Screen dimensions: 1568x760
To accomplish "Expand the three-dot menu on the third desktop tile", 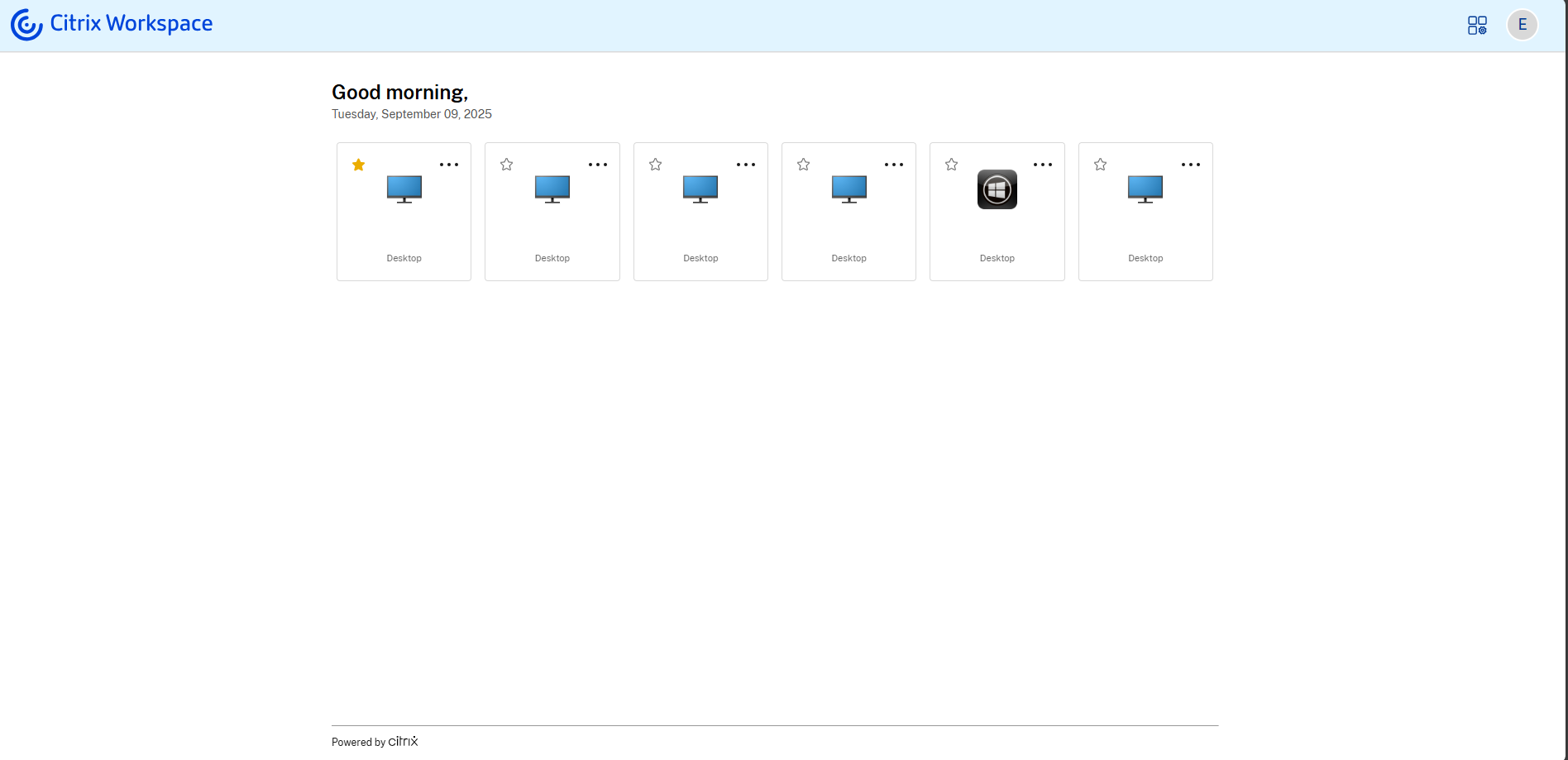I will point(746,165).
